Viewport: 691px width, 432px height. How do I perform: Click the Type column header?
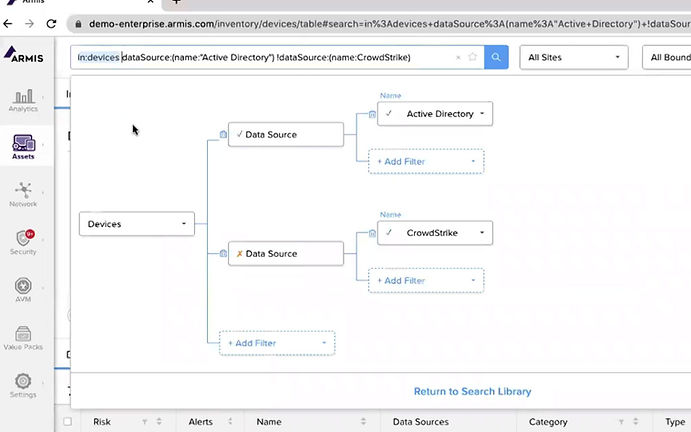pyautogui.click(x=675, y=422)
